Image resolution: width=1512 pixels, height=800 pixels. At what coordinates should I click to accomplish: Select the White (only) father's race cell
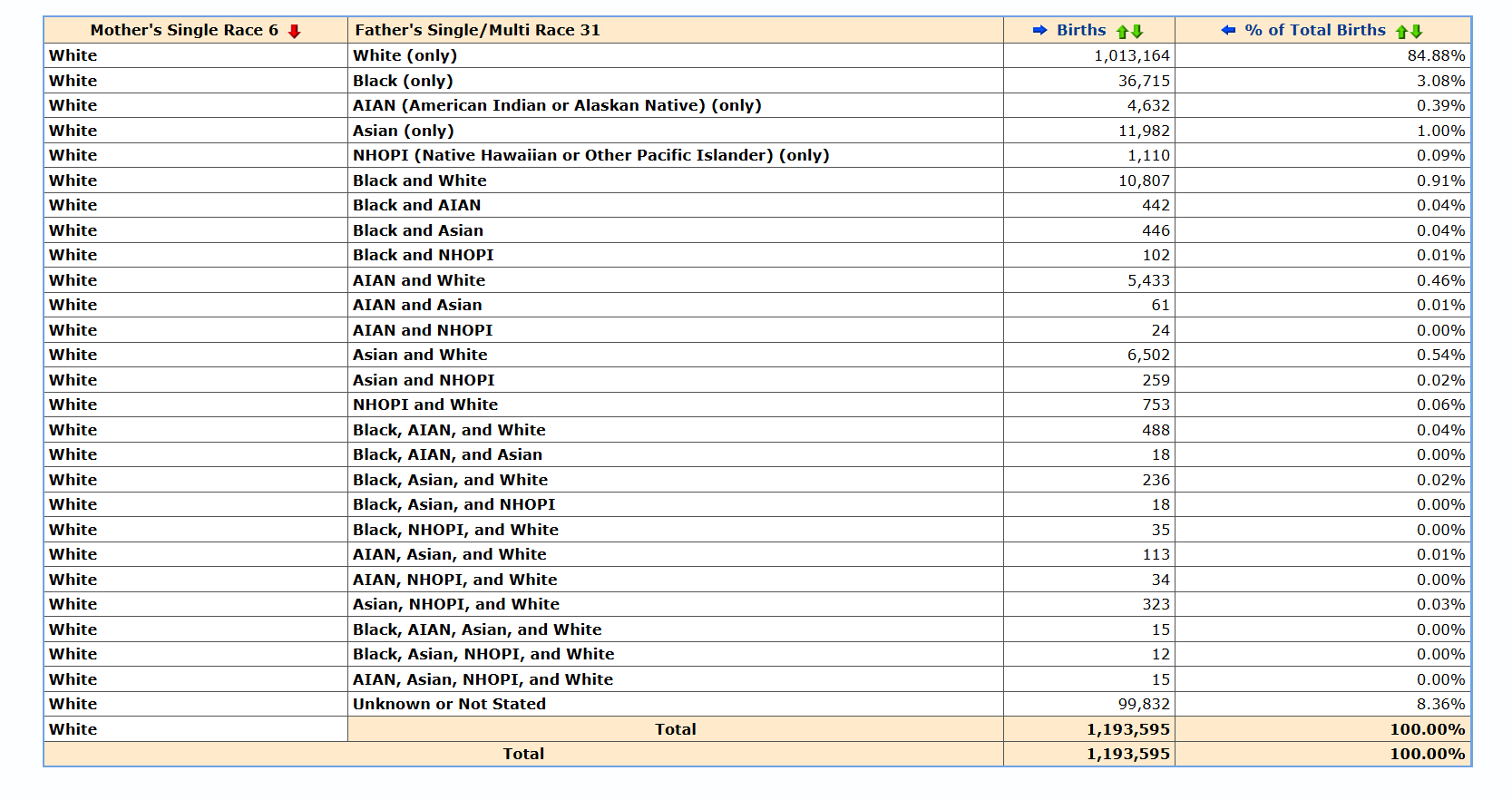(405, 55)
